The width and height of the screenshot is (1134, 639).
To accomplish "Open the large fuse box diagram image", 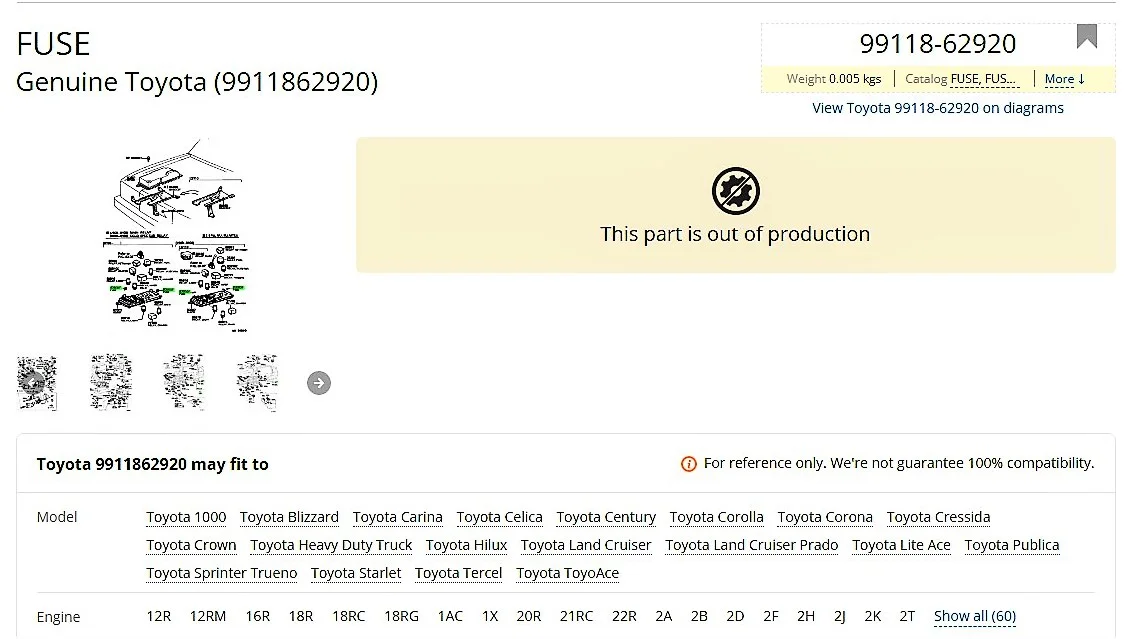I will point(180,236).
